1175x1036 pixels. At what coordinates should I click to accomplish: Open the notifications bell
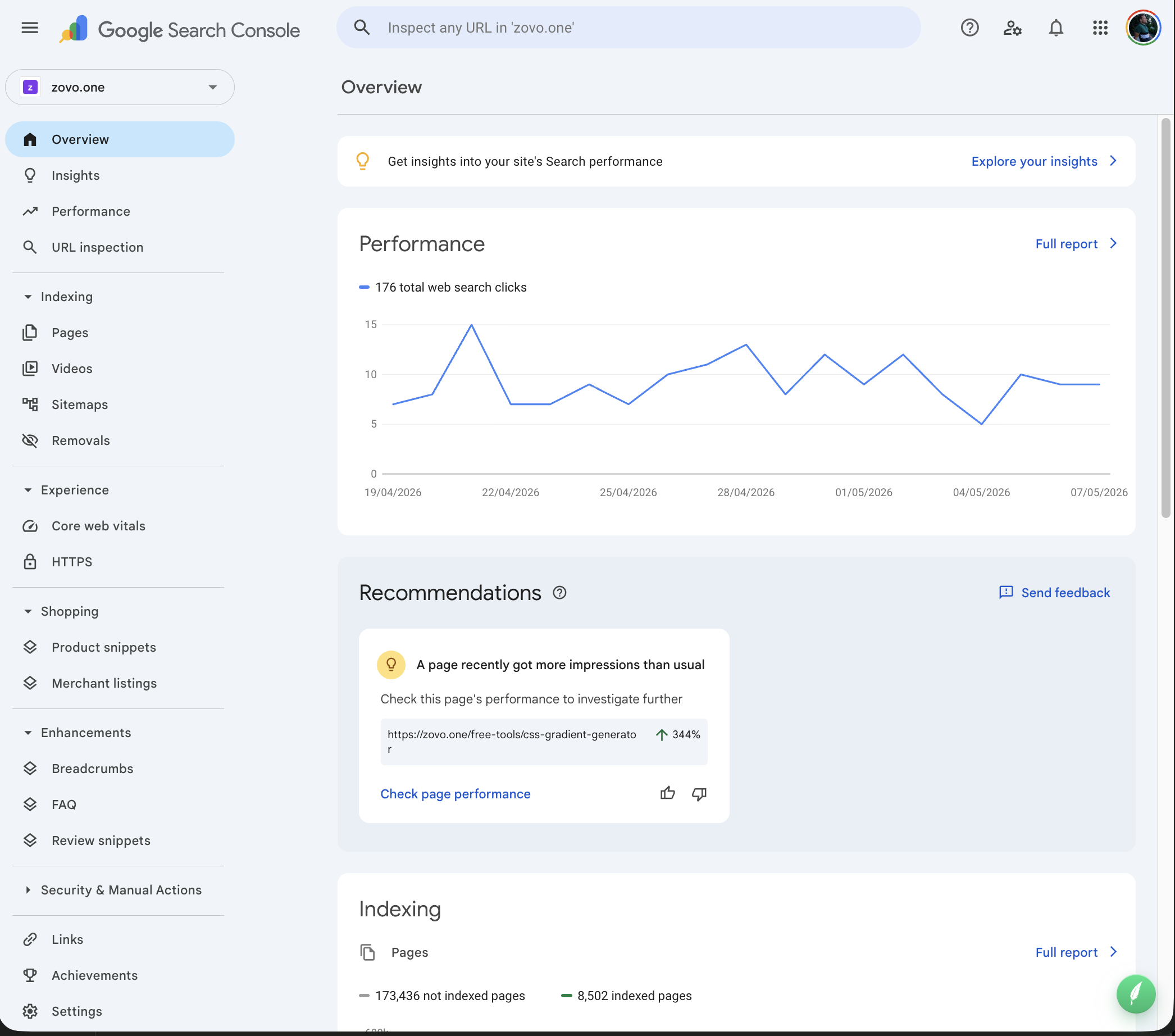pyautogui.click(x=1056, y=28)
